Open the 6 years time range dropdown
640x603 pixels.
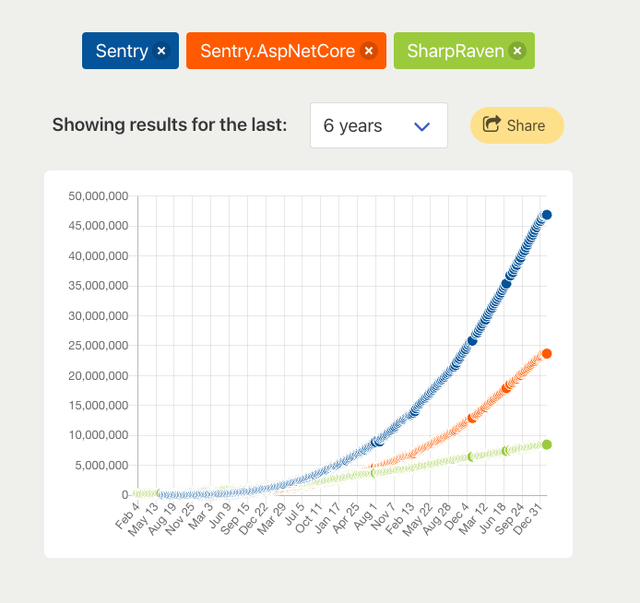click(x=378, y=126)
